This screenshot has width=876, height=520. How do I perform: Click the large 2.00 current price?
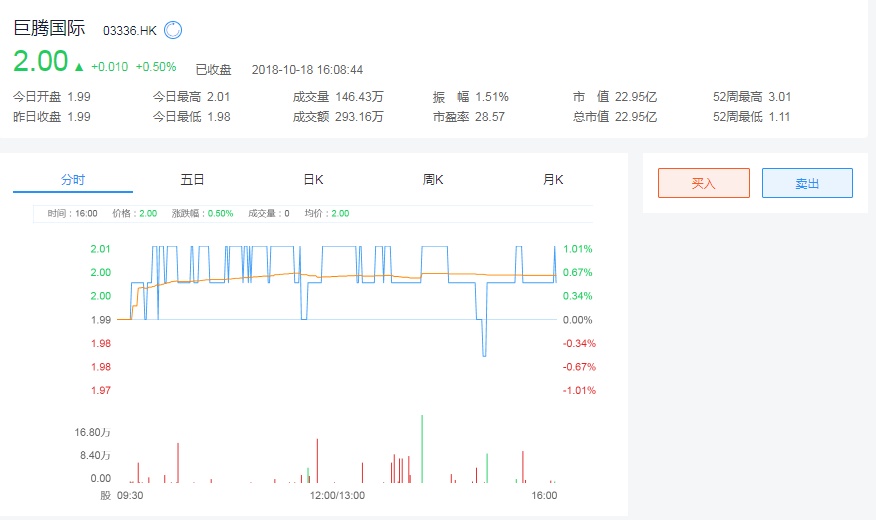40,61
